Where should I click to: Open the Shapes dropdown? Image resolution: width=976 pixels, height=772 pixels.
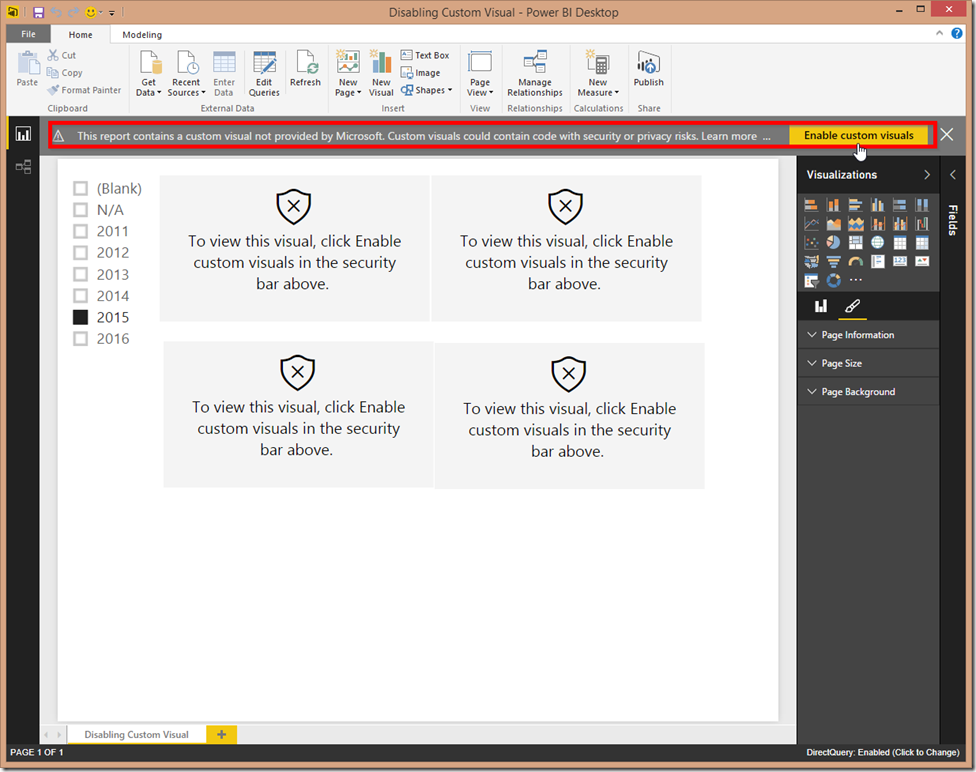[427, 90]
